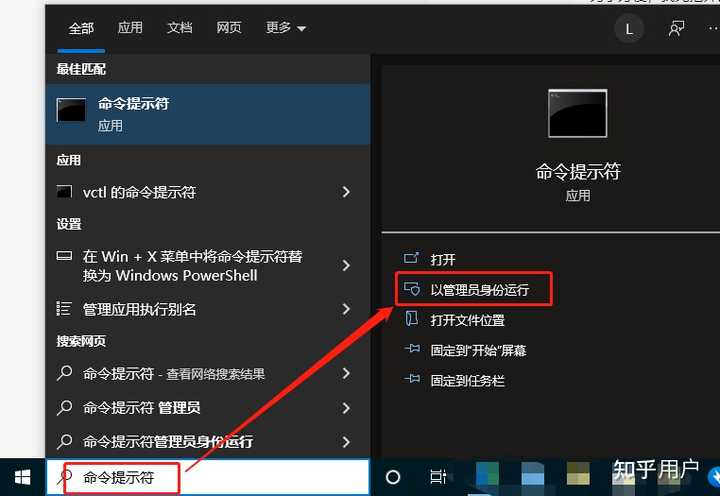
Task: Open the feedback person icon
Action: coord(676,28)
